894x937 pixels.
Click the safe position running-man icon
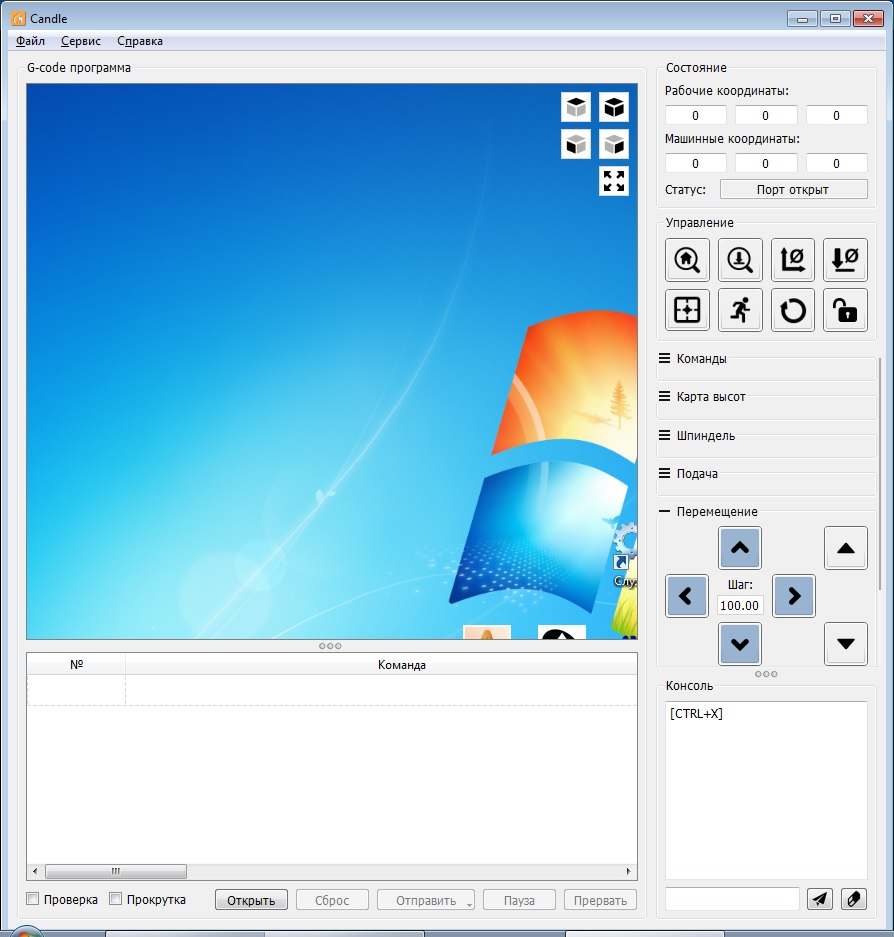pyautogui.click(x=740, y=310)
